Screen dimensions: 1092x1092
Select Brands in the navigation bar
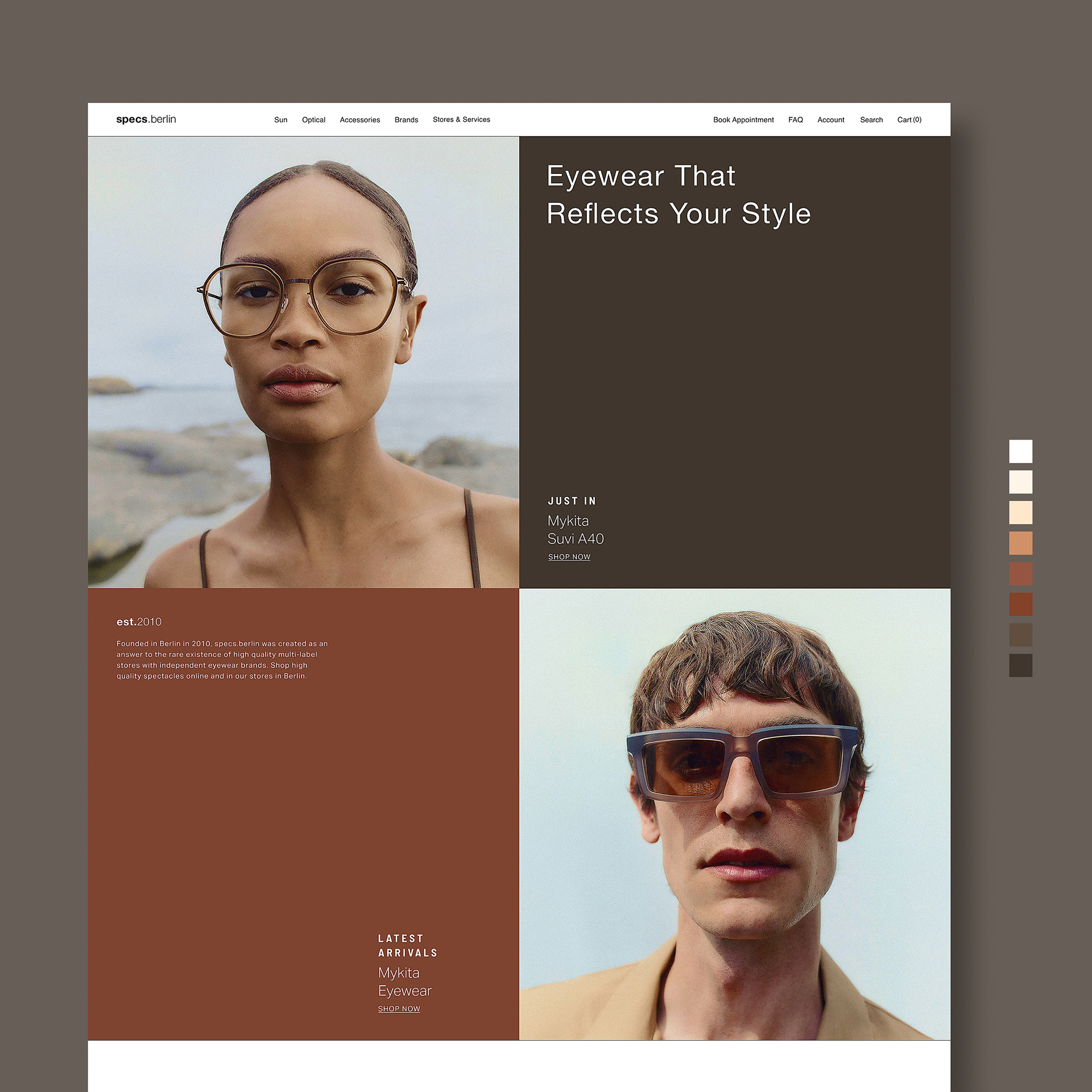[406, 120]
